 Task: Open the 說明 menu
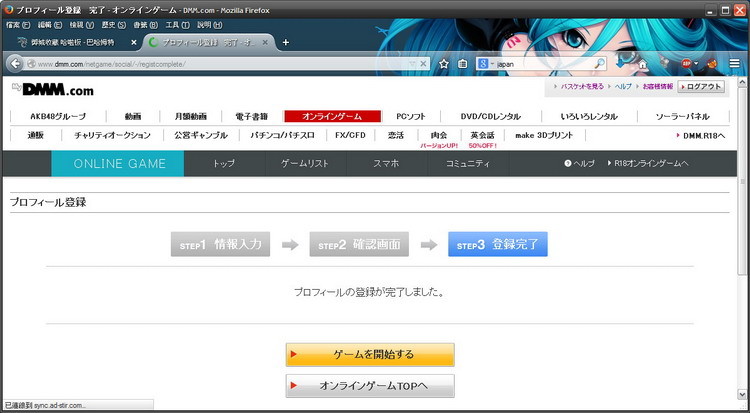[x=210, y=25]
